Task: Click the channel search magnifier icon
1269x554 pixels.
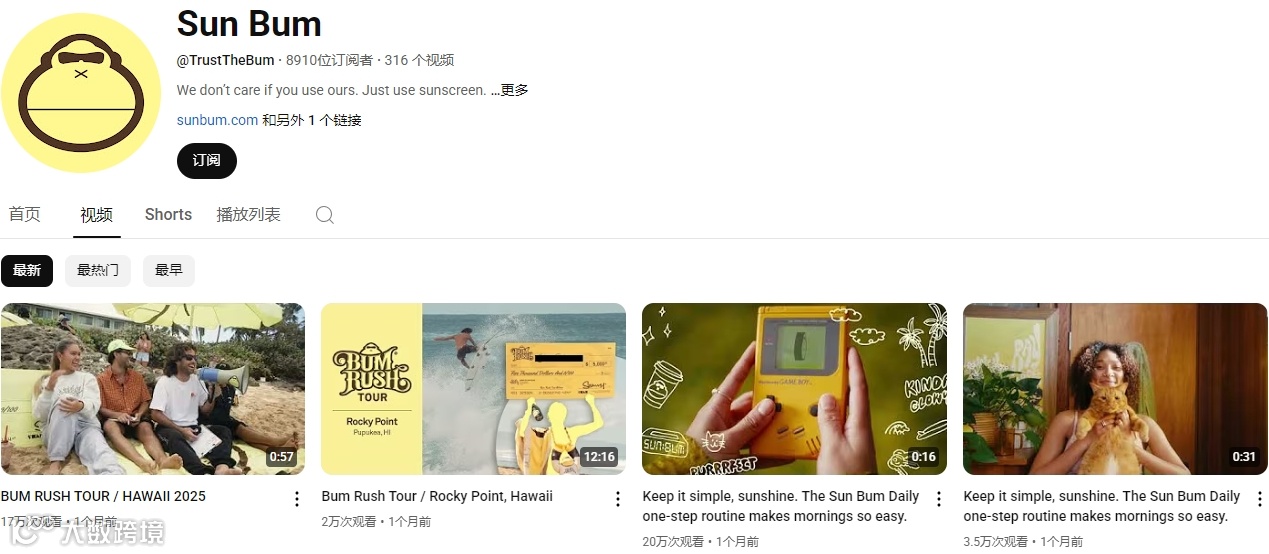Action: pos(324,215)
